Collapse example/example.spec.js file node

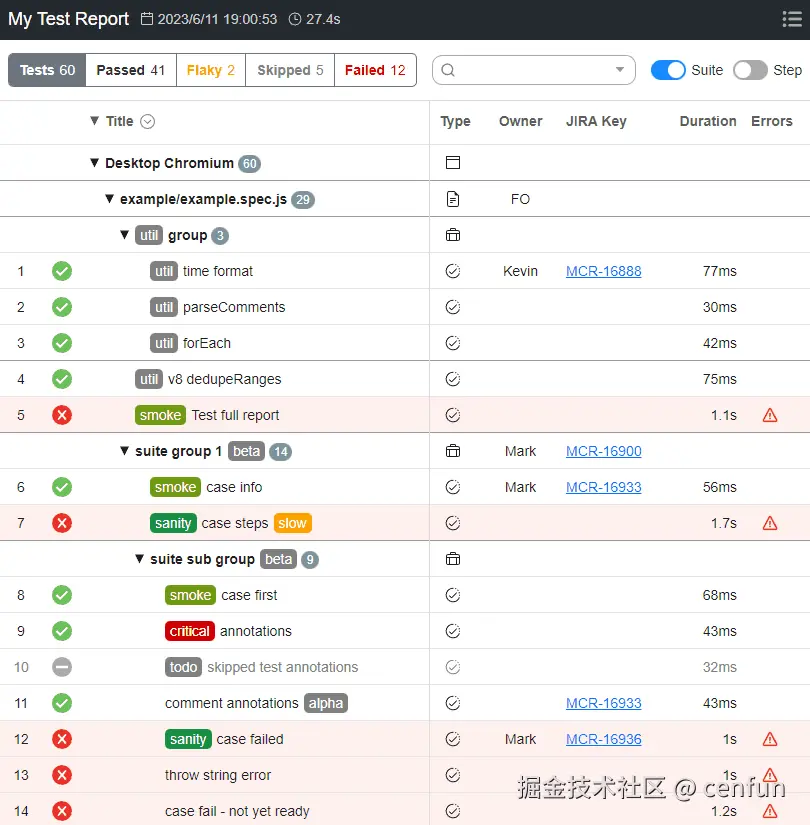[x=109, y=199]
